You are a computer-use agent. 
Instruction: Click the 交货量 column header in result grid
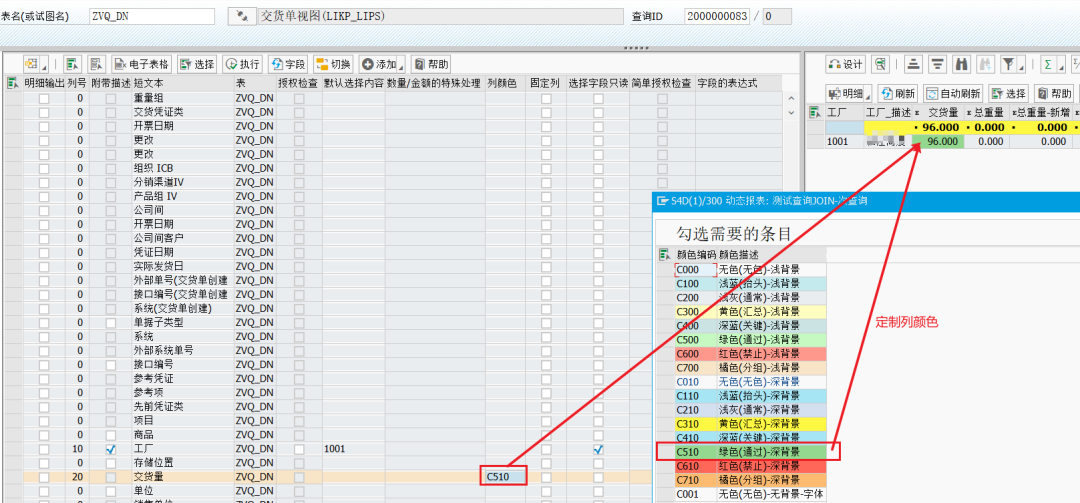pos(937,112)
